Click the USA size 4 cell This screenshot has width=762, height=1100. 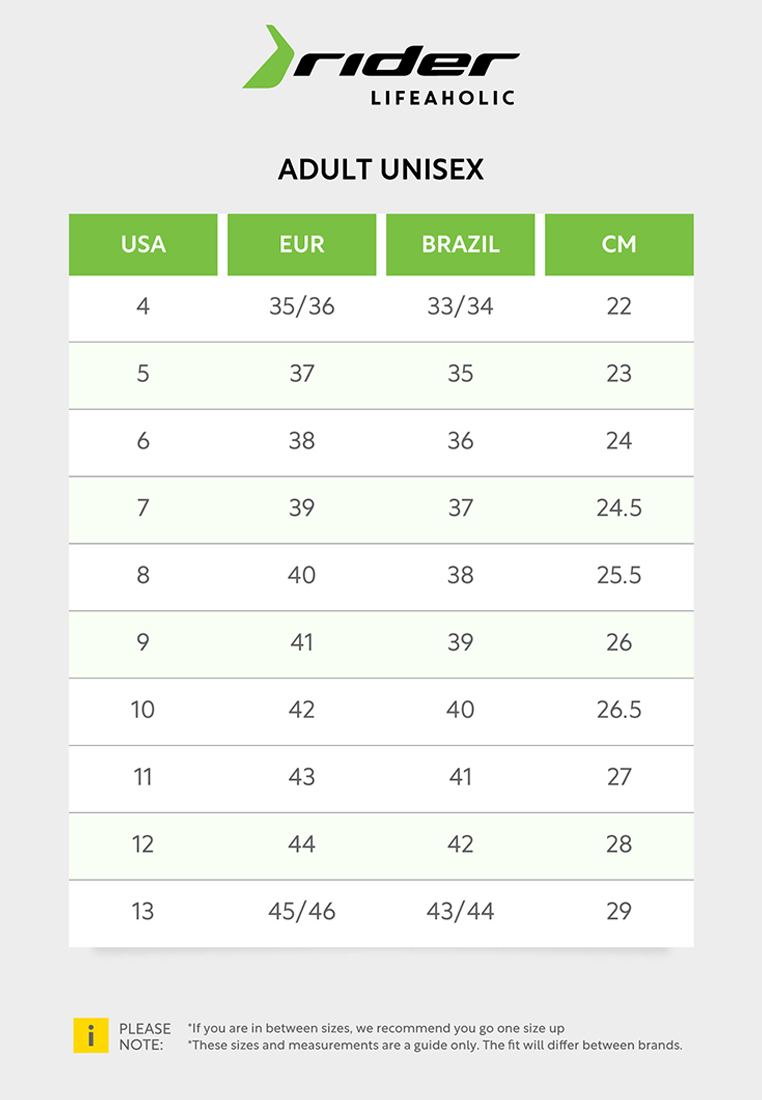coord(143,307)
